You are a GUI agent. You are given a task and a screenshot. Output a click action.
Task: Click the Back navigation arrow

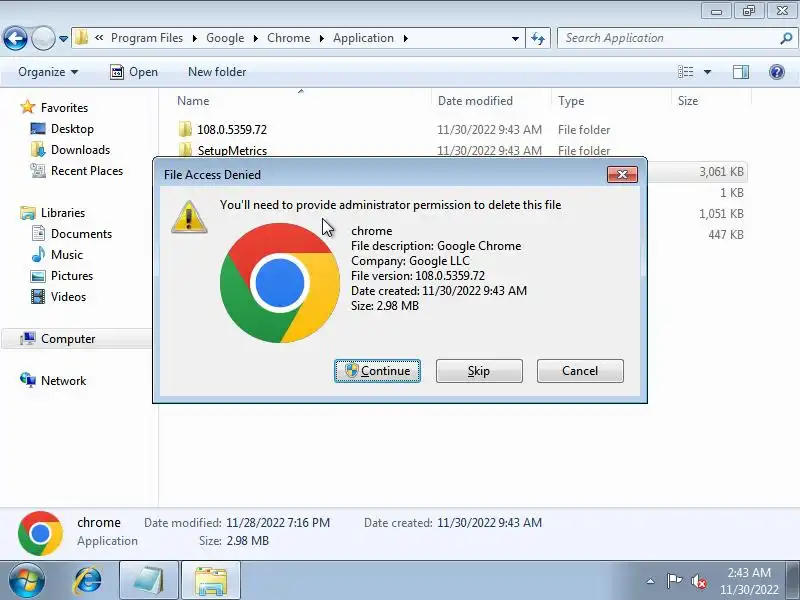click(15, 38)
